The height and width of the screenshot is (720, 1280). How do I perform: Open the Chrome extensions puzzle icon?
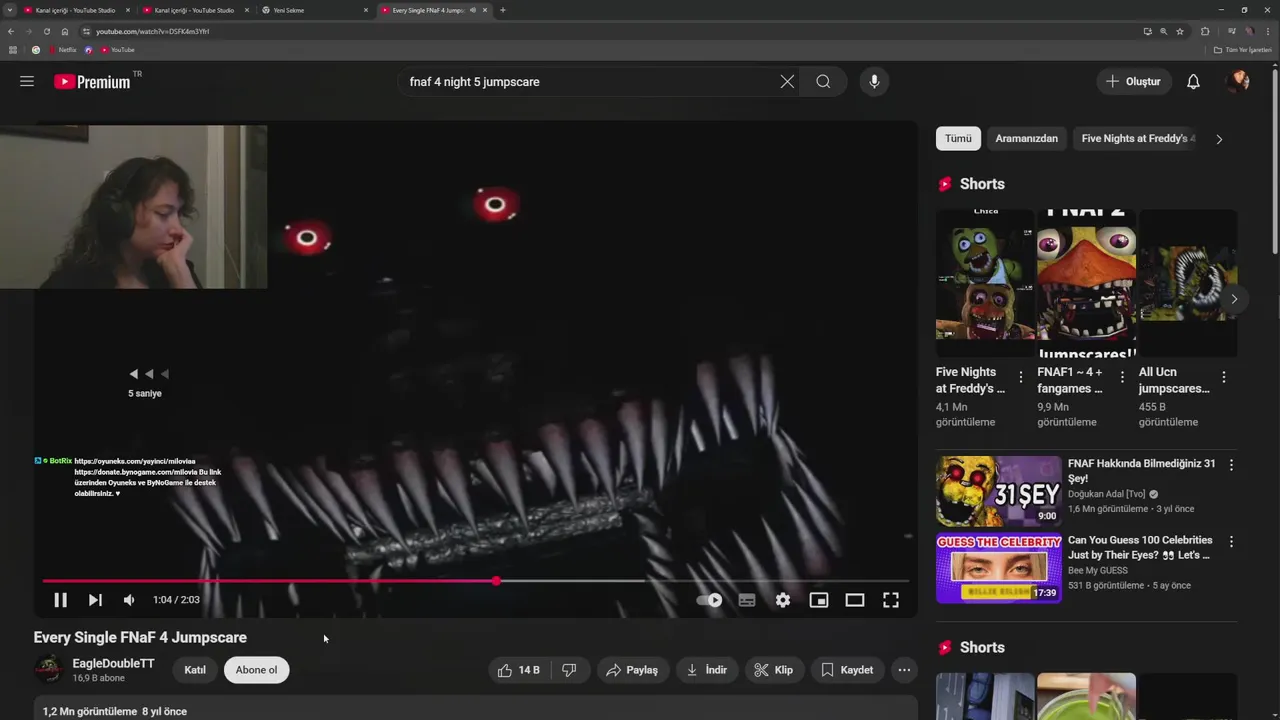(x=1205, y=31)
